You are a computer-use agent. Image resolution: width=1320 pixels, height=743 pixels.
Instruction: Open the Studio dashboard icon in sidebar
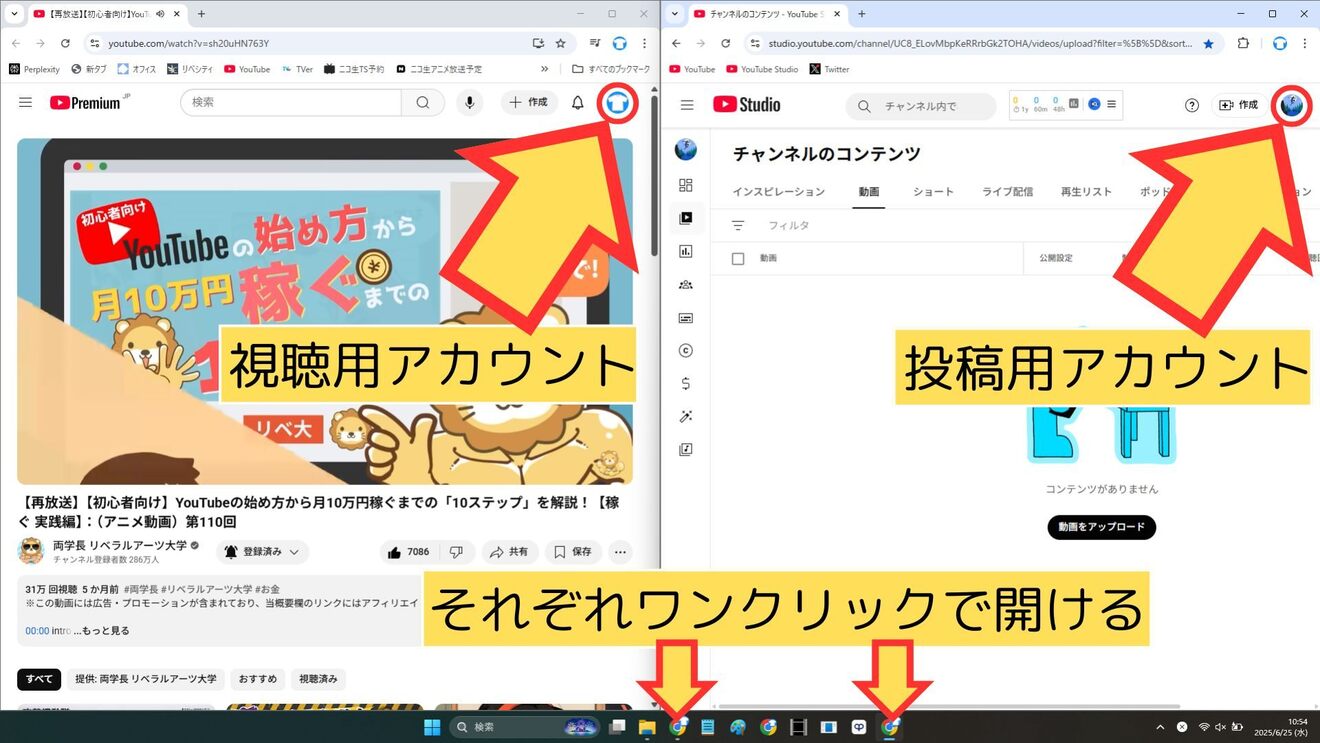coord(686,185)
